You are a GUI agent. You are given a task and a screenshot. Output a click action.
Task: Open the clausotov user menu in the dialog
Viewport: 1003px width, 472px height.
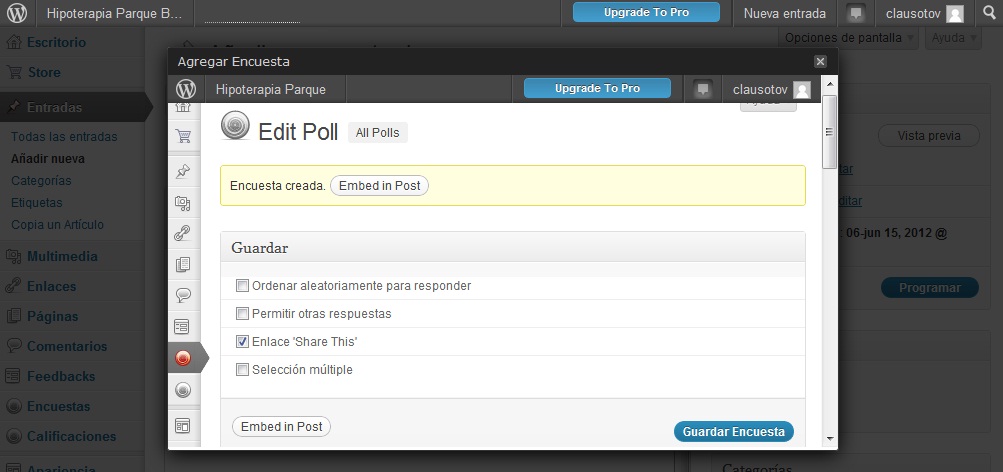click(x=770, y=89)
